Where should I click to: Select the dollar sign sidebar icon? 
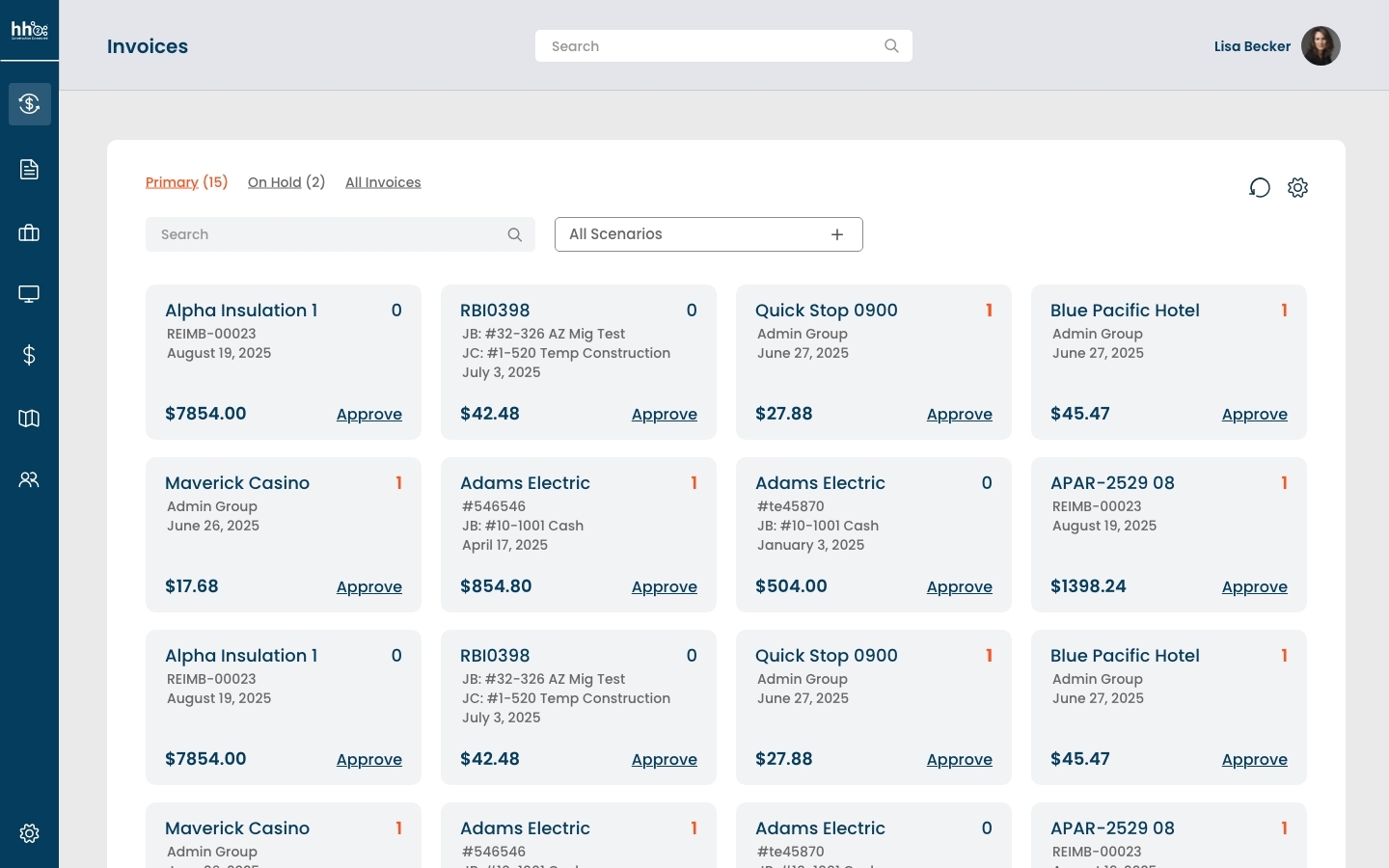tap(29, 356)
